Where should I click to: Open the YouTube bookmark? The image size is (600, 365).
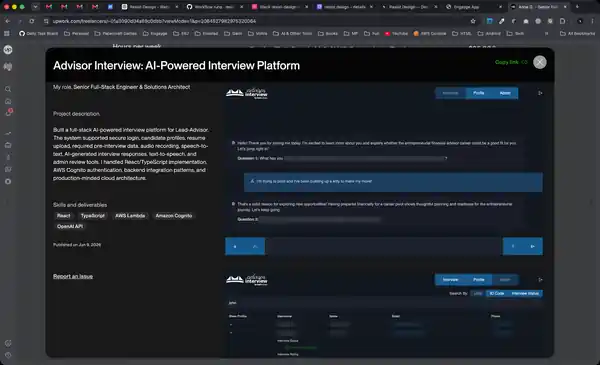396,34
